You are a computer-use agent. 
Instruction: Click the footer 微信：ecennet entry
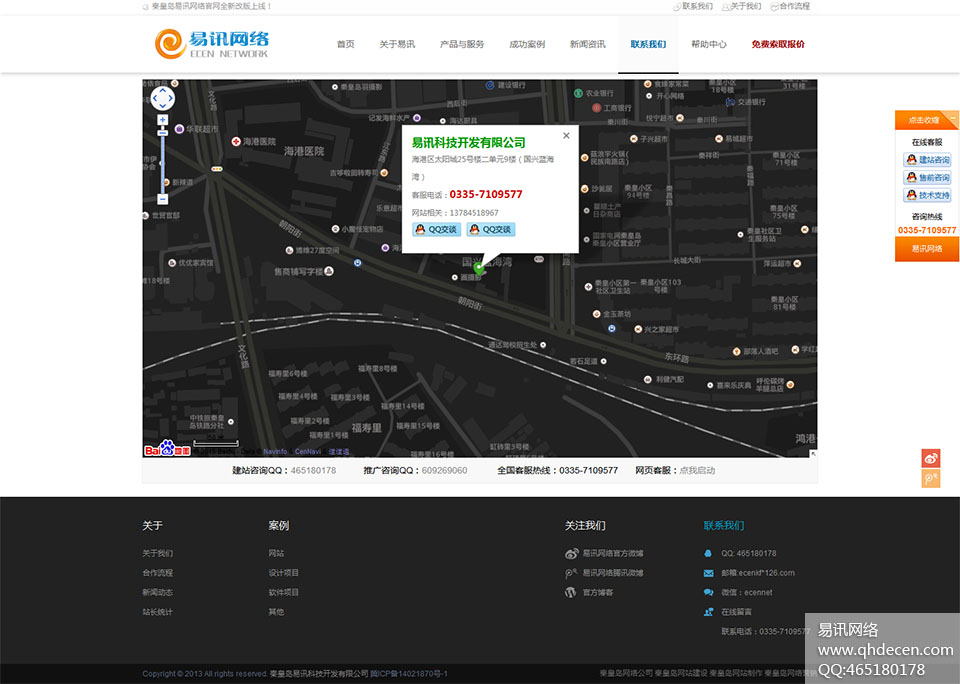point(747,592)
